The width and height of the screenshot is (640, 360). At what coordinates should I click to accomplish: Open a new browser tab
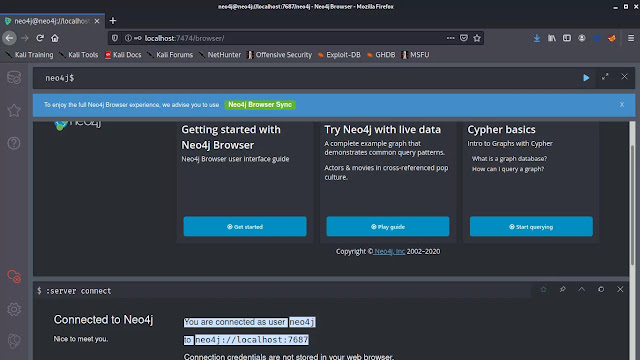point(113,20)
